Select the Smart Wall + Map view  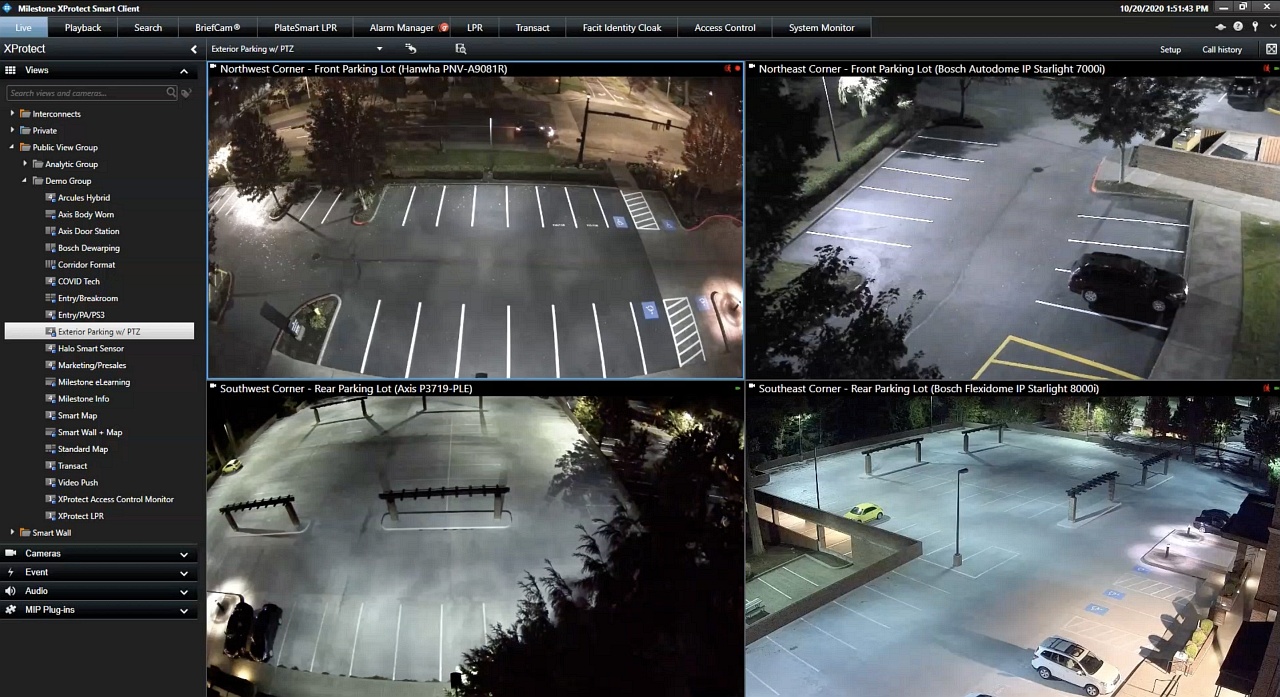[90, 432]
